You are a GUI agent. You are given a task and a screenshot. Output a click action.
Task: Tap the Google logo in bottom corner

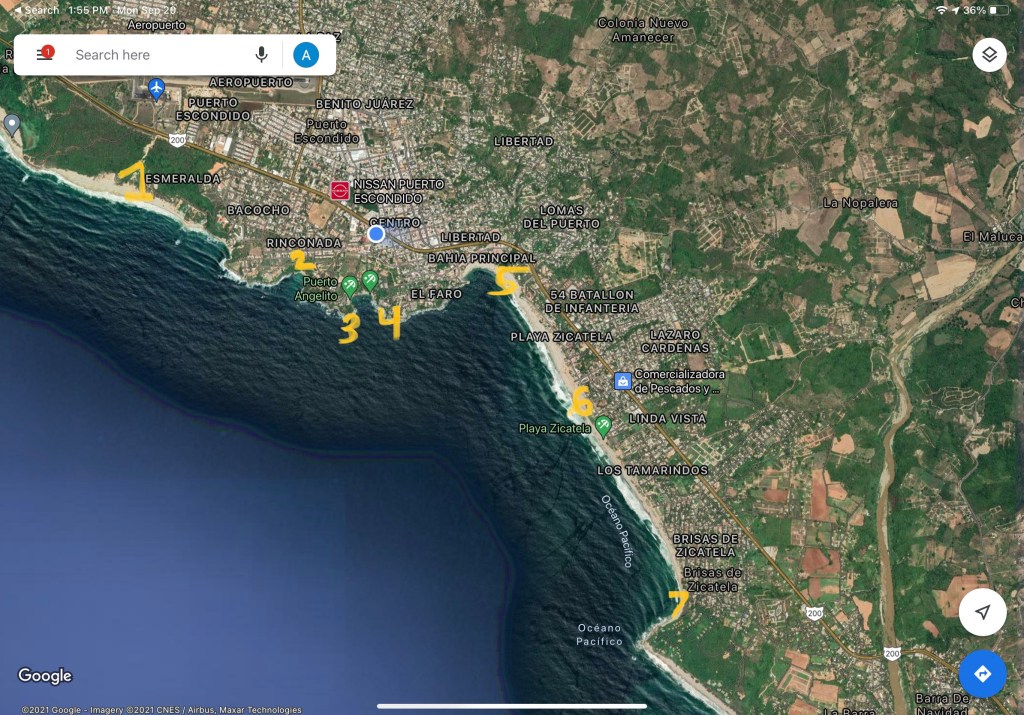[x=45, y=676]
